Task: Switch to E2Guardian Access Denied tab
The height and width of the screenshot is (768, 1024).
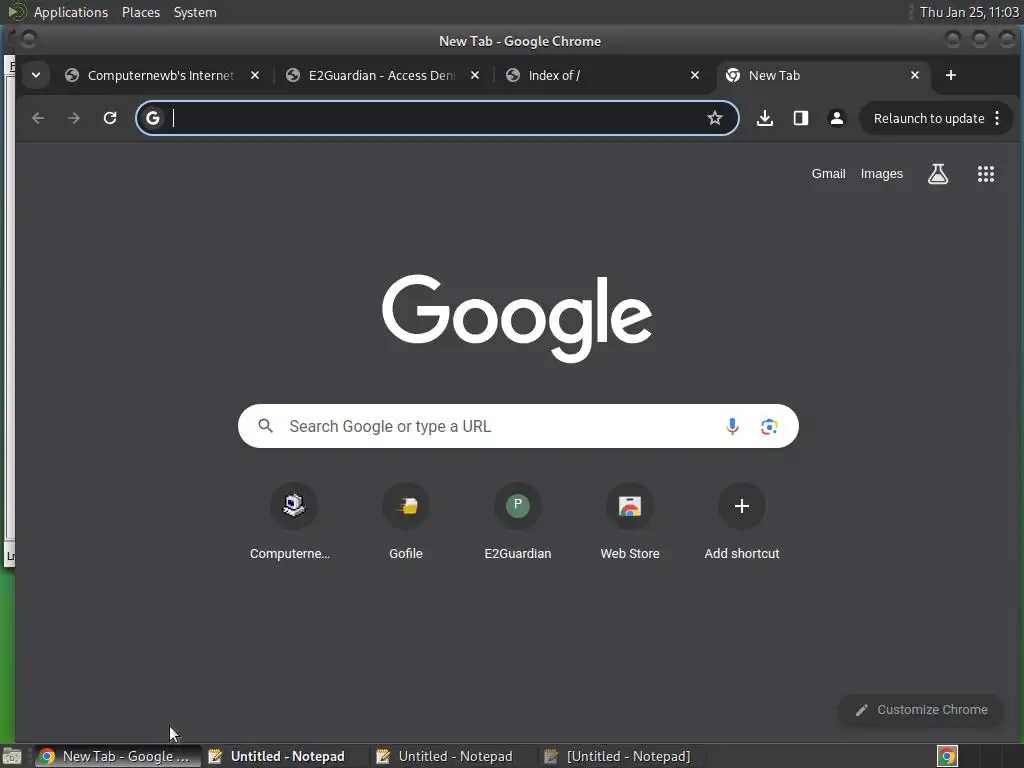Action: click(382, 75)
